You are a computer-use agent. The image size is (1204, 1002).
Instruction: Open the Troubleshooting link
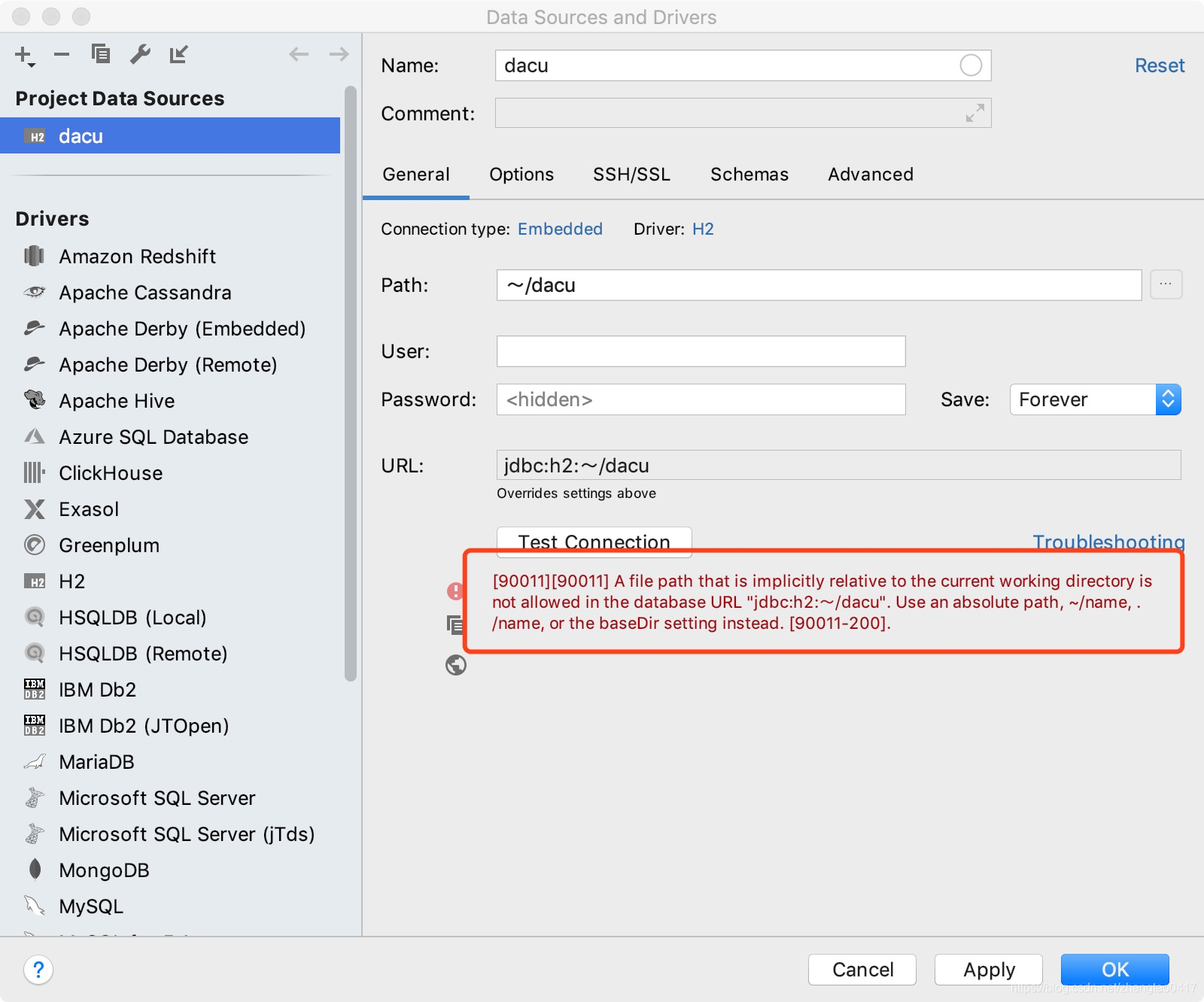1108,542
